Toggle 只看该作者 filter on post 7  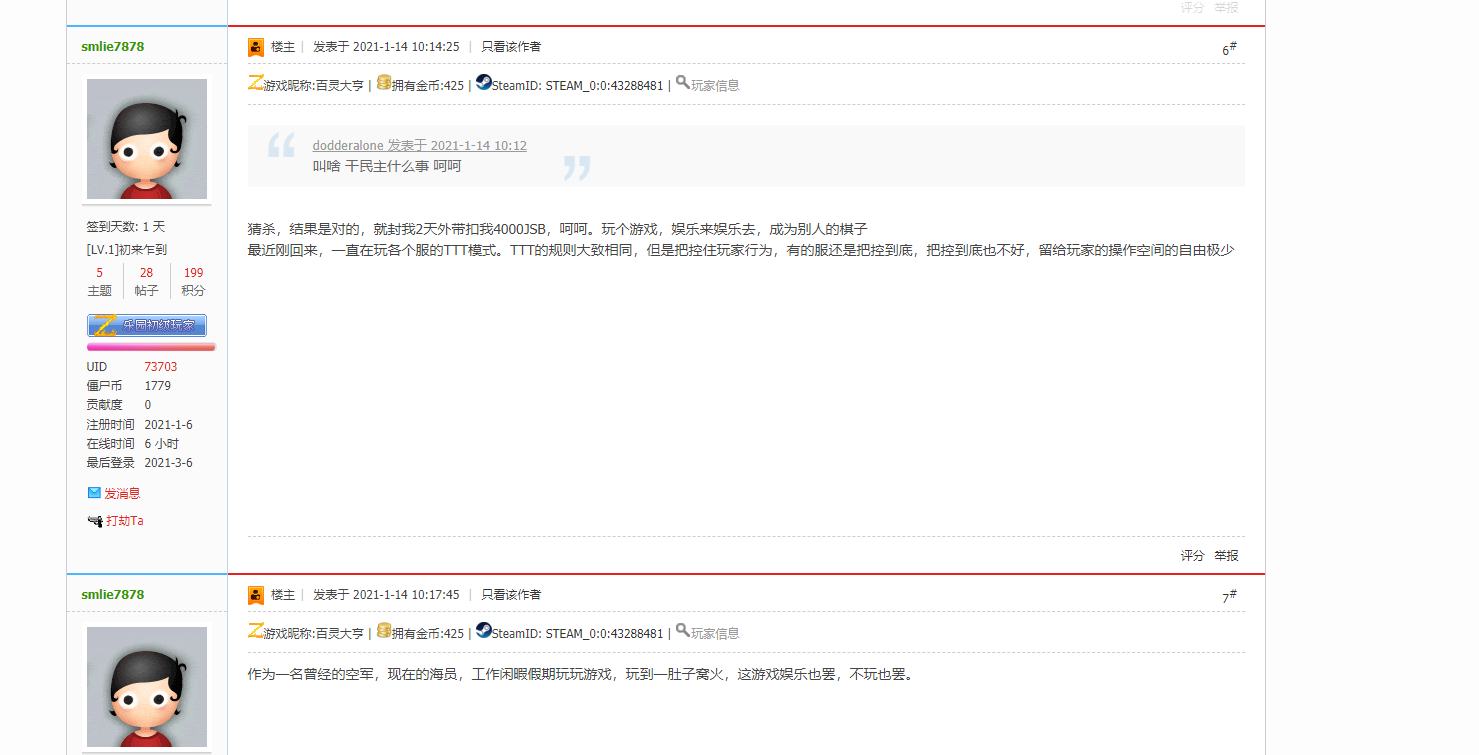coord(509,594)
